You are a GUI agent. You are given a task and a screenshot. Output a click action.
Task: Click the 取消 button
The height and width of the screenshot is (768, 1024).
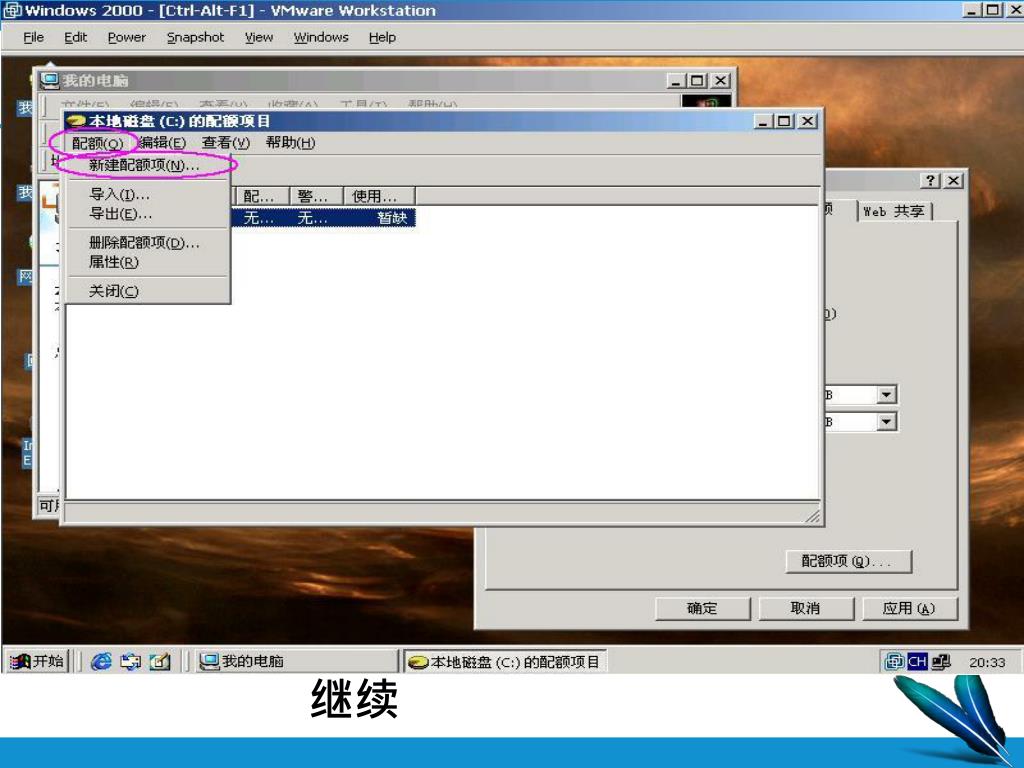(x=805, y=608)
